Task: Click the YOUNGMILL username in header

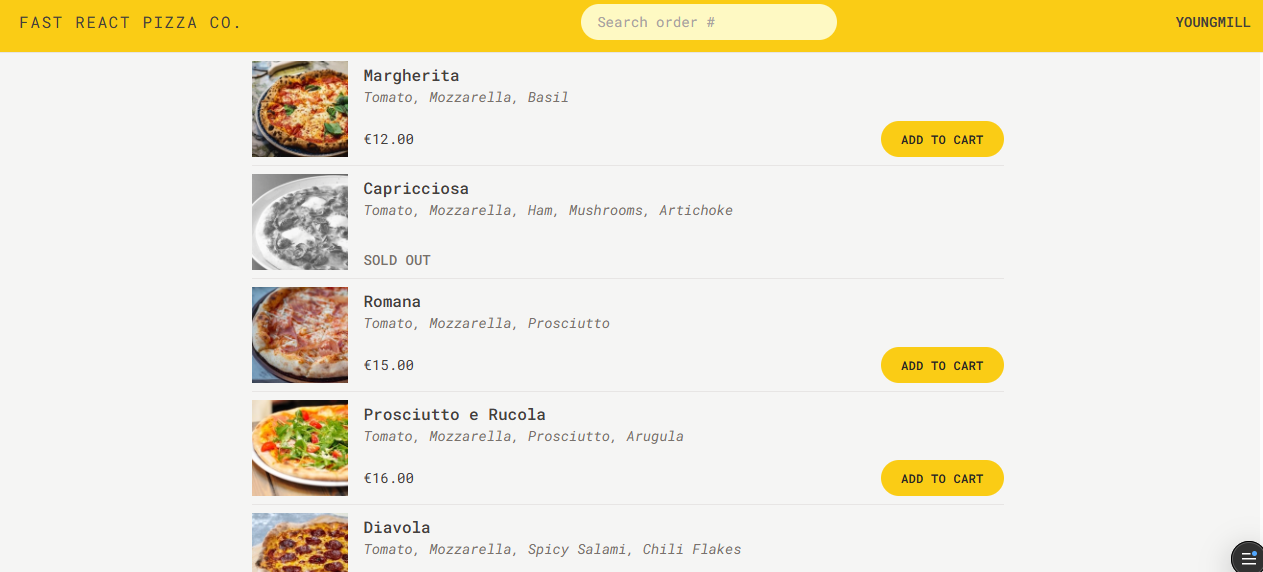Action: pyautogui.click(x=1212, y=22)
